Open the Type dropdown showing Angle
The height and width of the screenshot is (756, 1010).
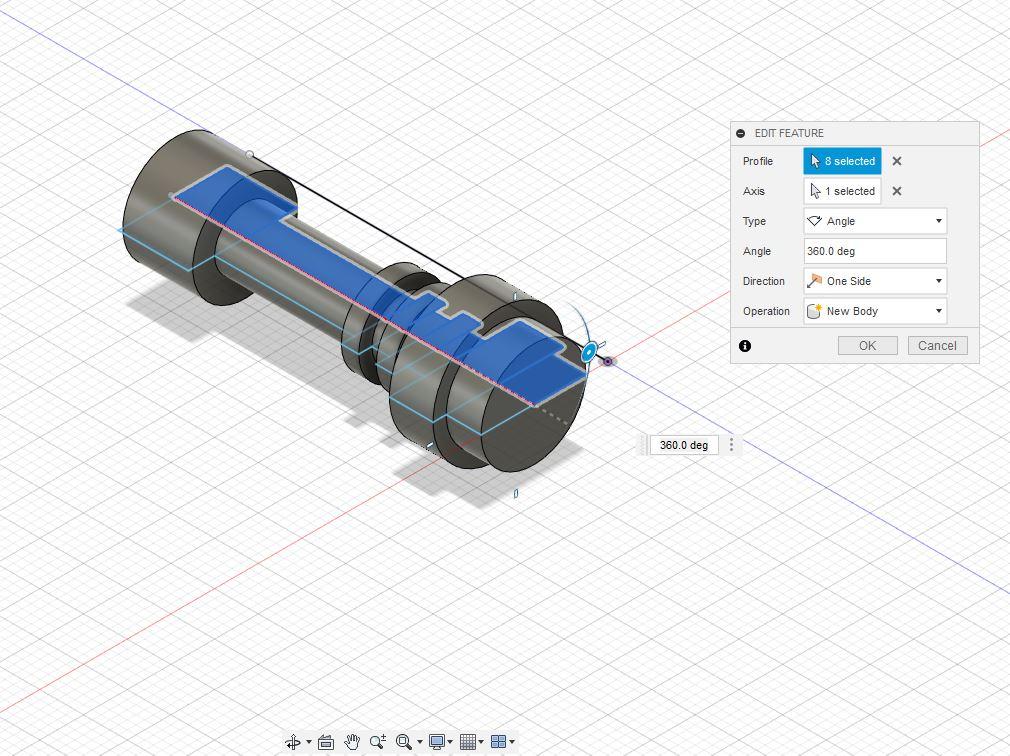click(x=875, y=221)
